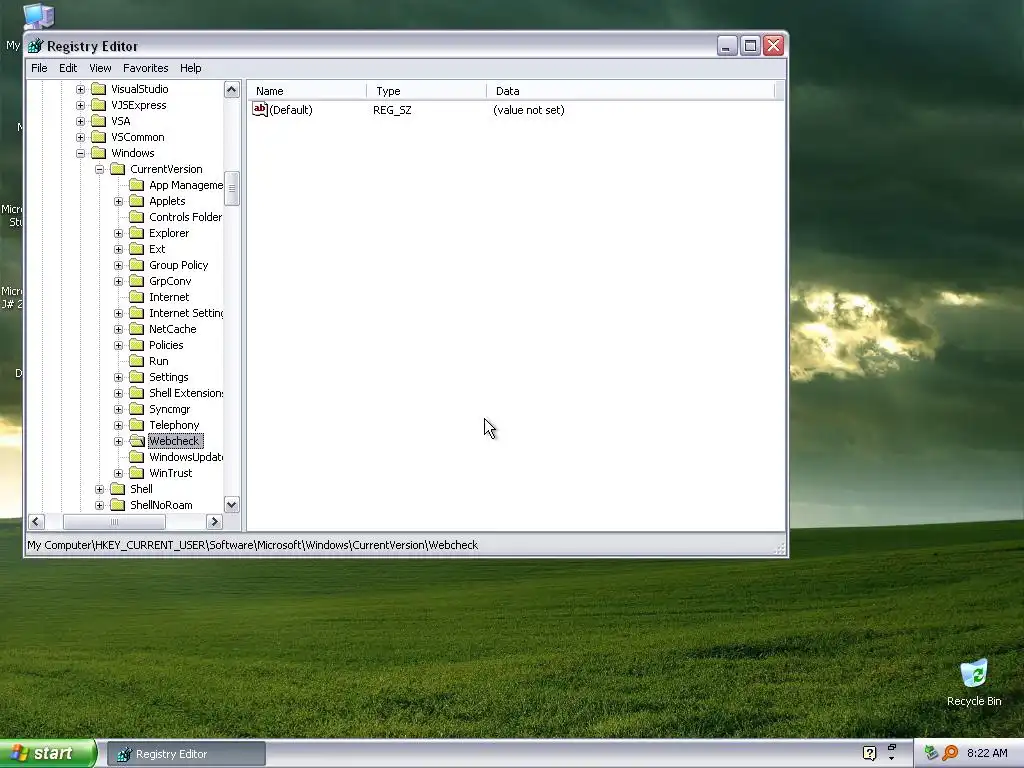Select the Shell Extensions key label
Viewport: 1024px width, 768px height.
186,393
